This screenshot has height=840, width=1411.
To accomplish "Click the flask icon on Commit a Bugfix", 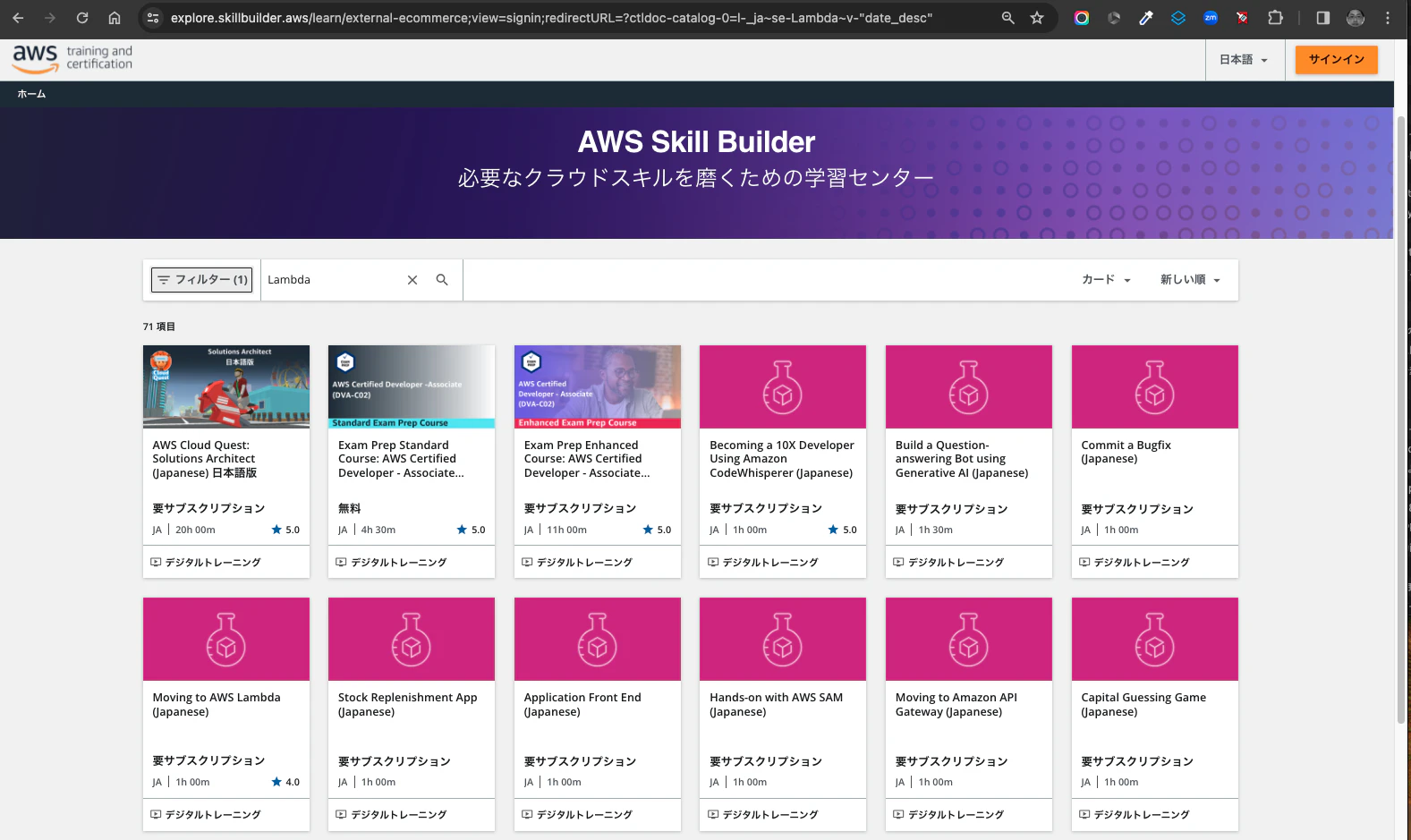I will coord(1155,387).
